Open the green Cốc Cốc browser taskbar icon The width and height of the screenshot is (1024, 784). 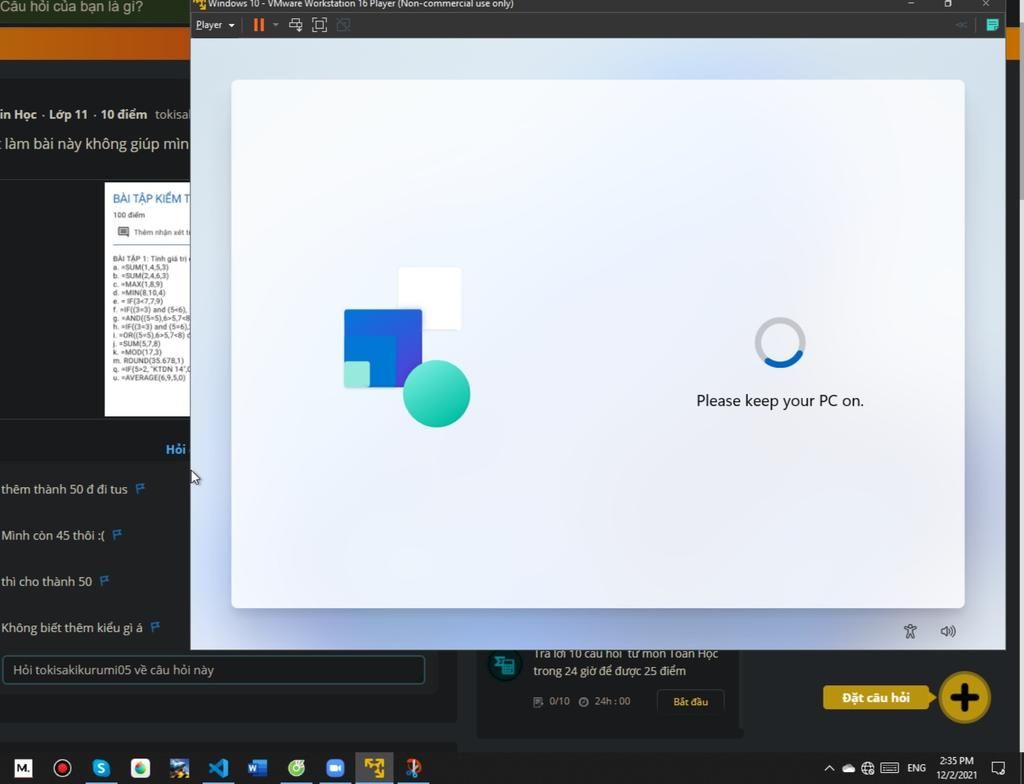[296, 768]
